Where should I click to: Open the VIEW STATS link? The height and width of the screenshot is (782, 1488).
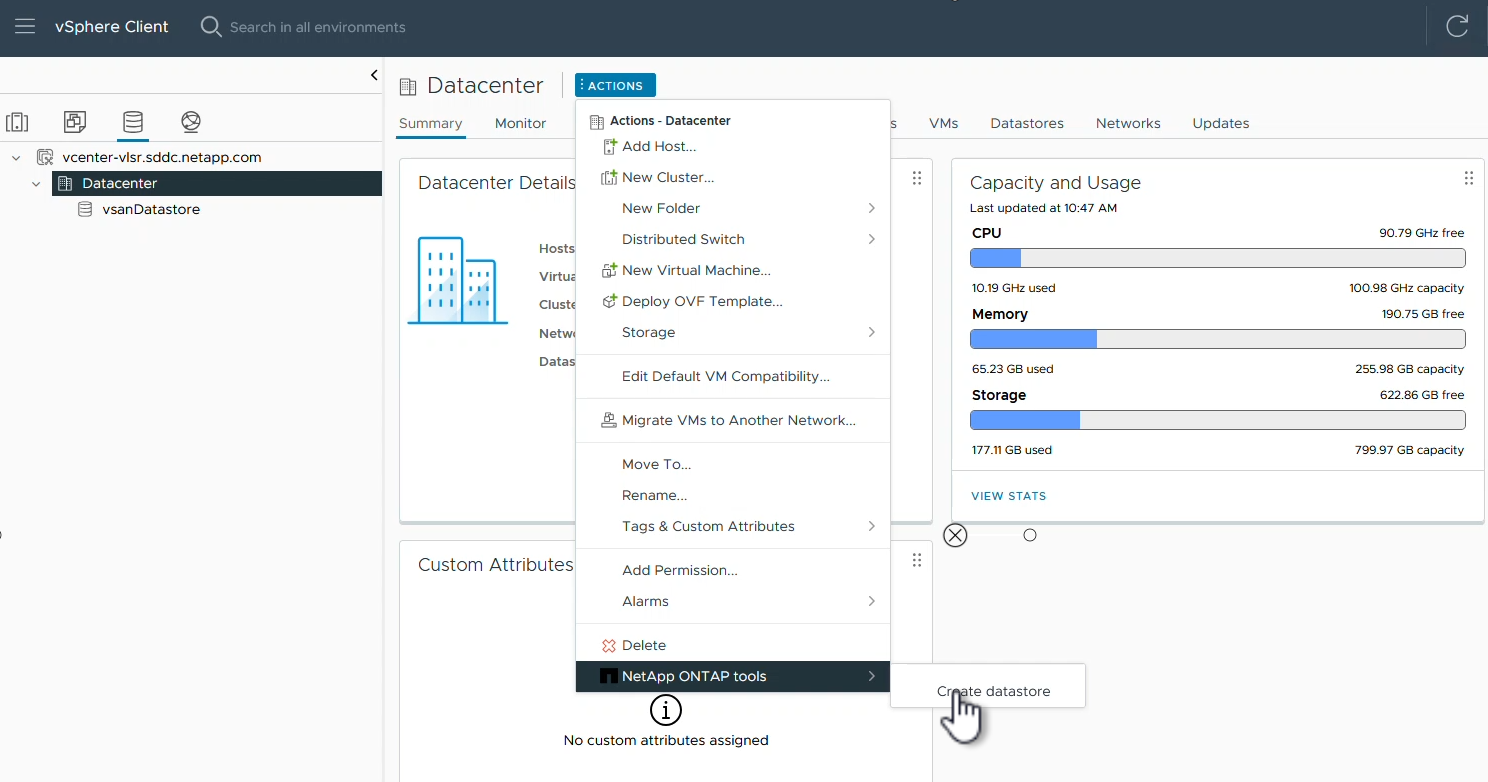1008,496
